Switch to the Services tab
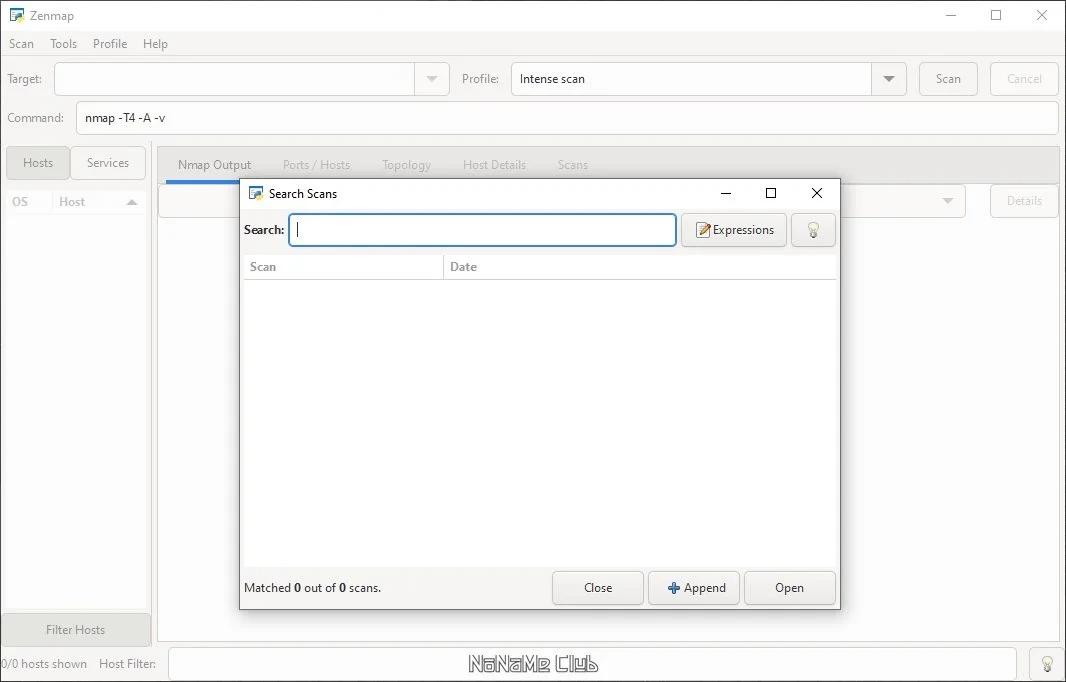This screenshot has width=1066, height=682. pyautogui.click(x=108, y=163)
